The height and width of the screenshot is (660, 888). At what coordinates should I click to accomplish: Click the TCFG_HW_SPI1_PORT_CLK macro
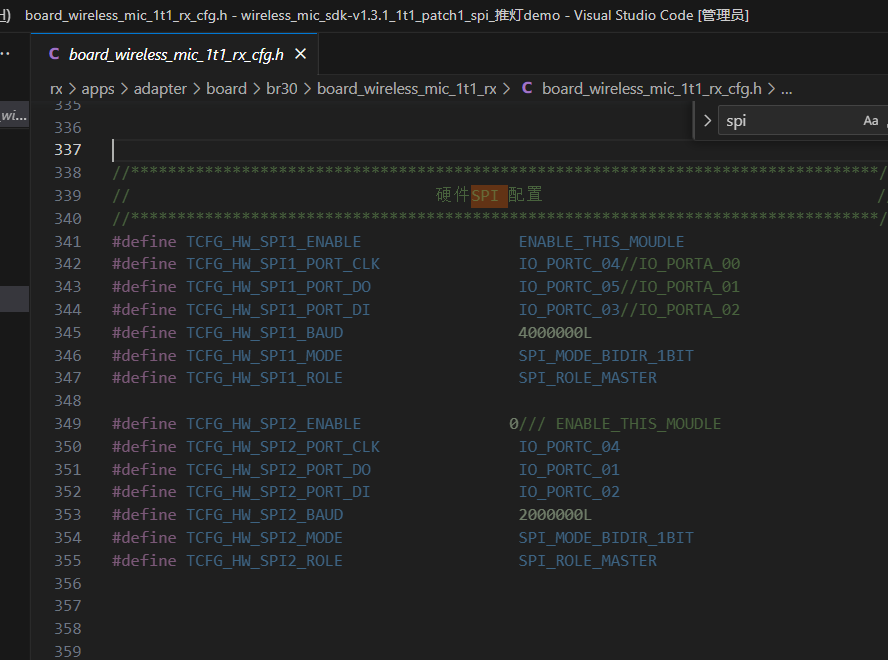click(283, 264)
